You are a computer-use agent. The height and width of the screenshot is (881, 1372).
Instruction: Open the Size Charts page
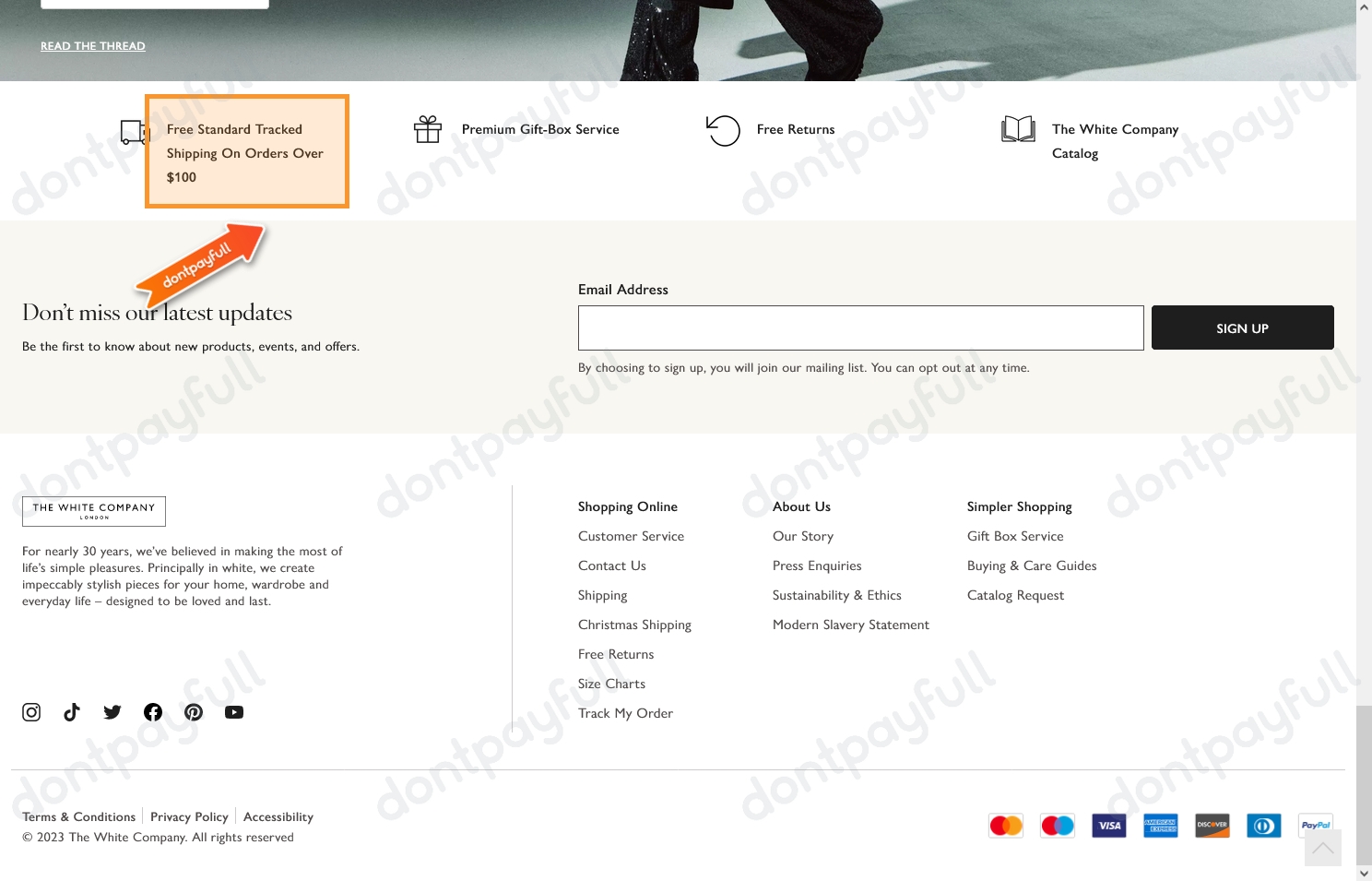(x=611, y=682)
